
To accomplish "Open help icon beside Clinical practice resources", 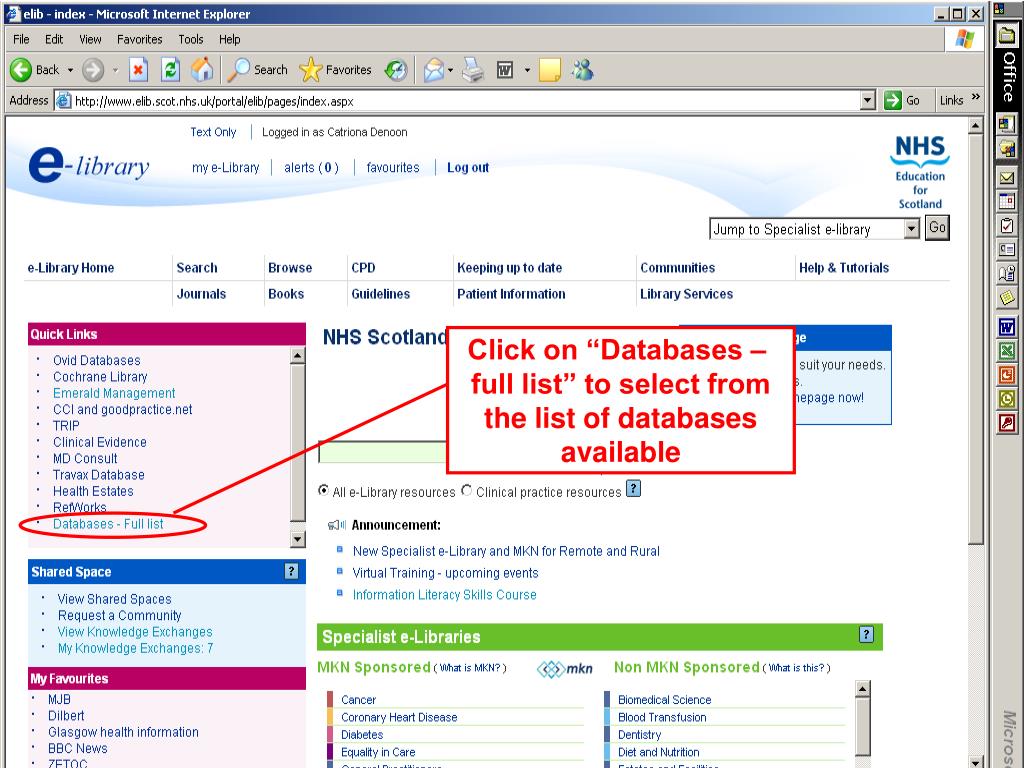I will point(633,488).
